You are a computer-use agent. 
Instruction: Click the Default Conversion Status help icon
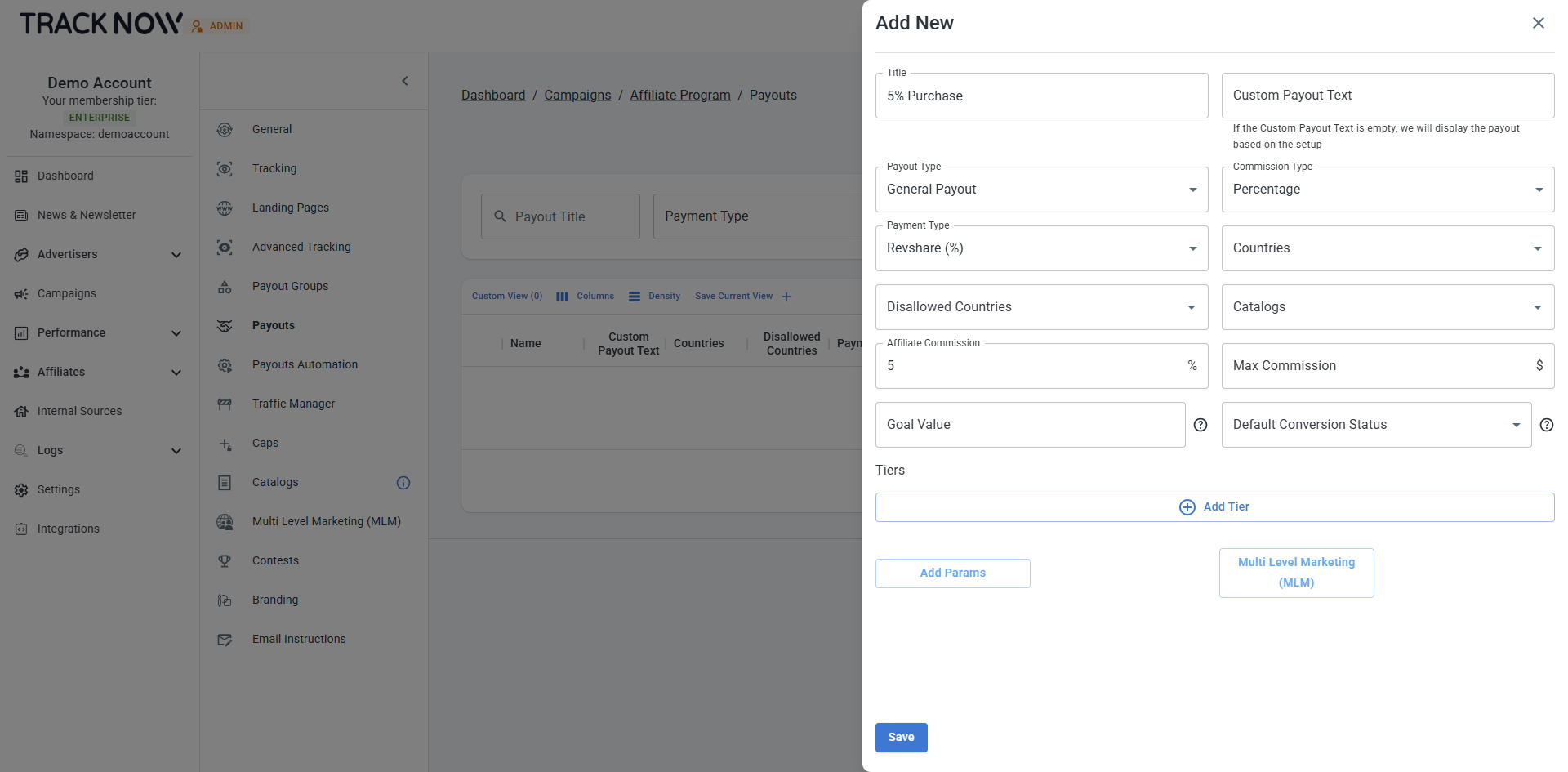[1546, 425]
